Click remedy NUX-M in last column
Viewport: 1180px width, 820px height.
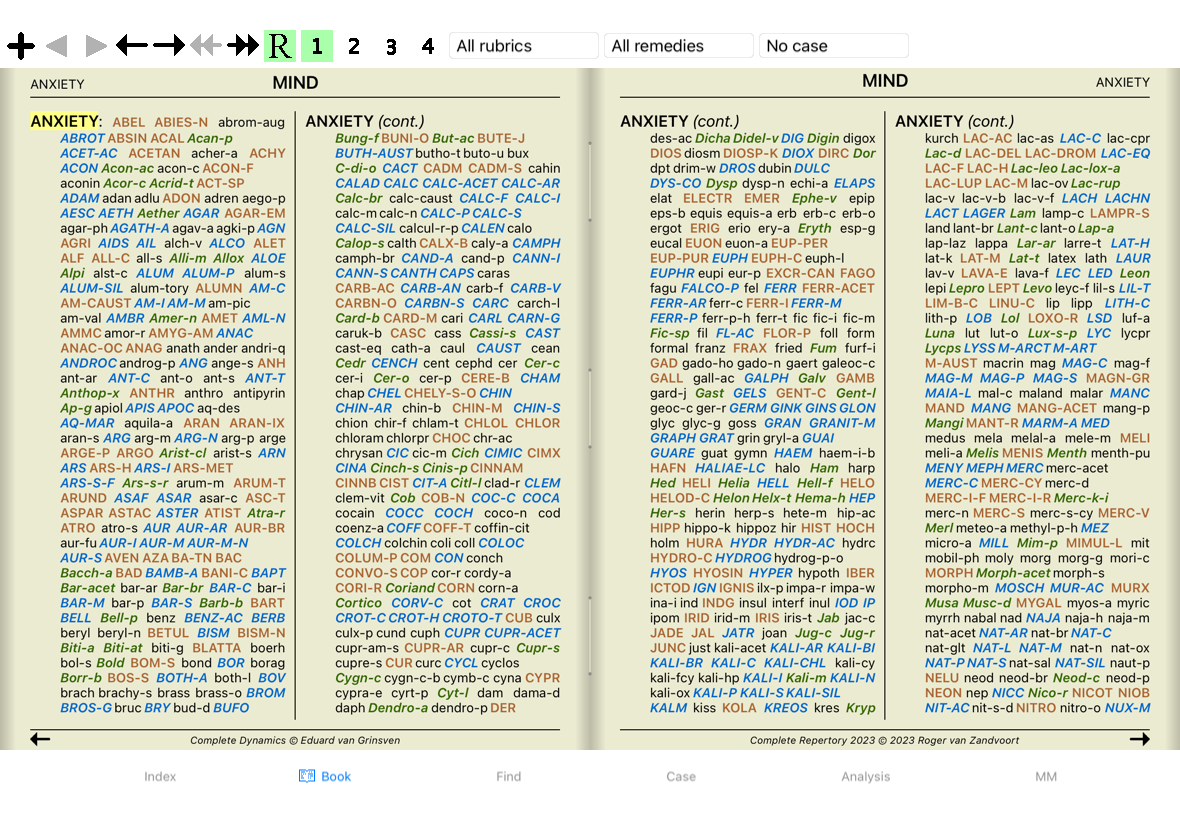click(x=1127, y=708)
